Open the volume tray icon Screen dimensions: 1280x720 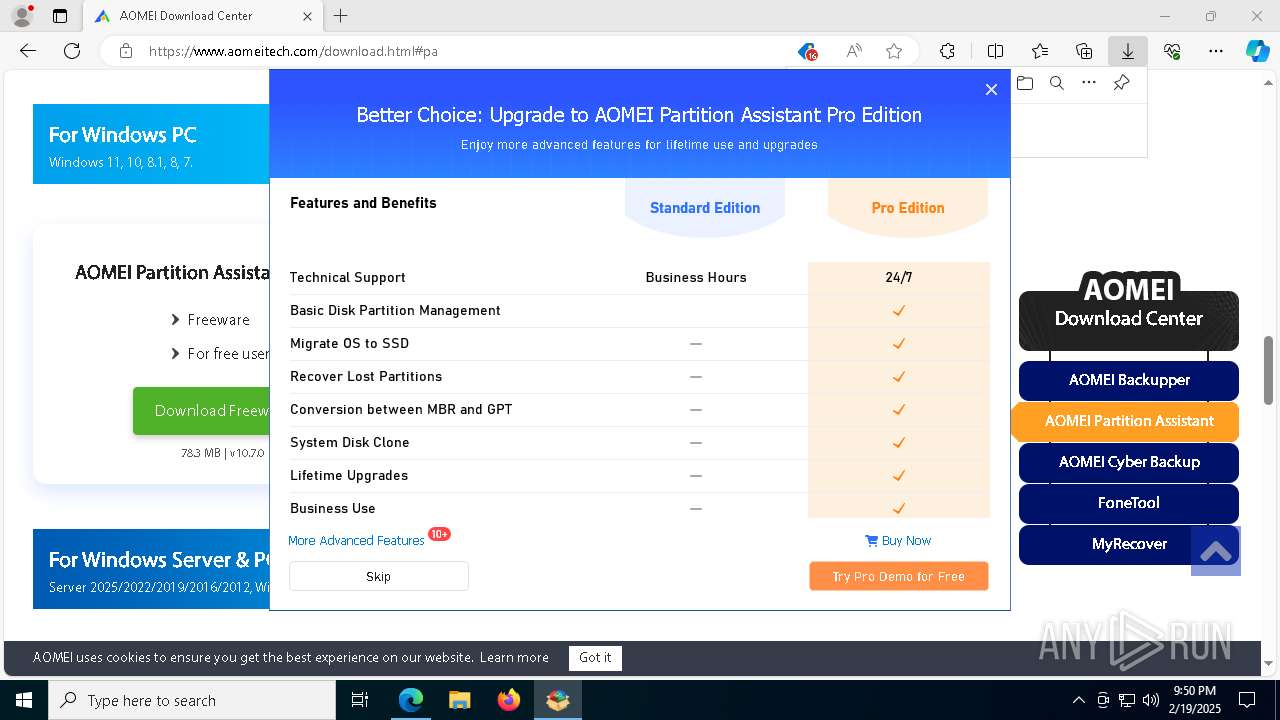tap(1151, 700)
